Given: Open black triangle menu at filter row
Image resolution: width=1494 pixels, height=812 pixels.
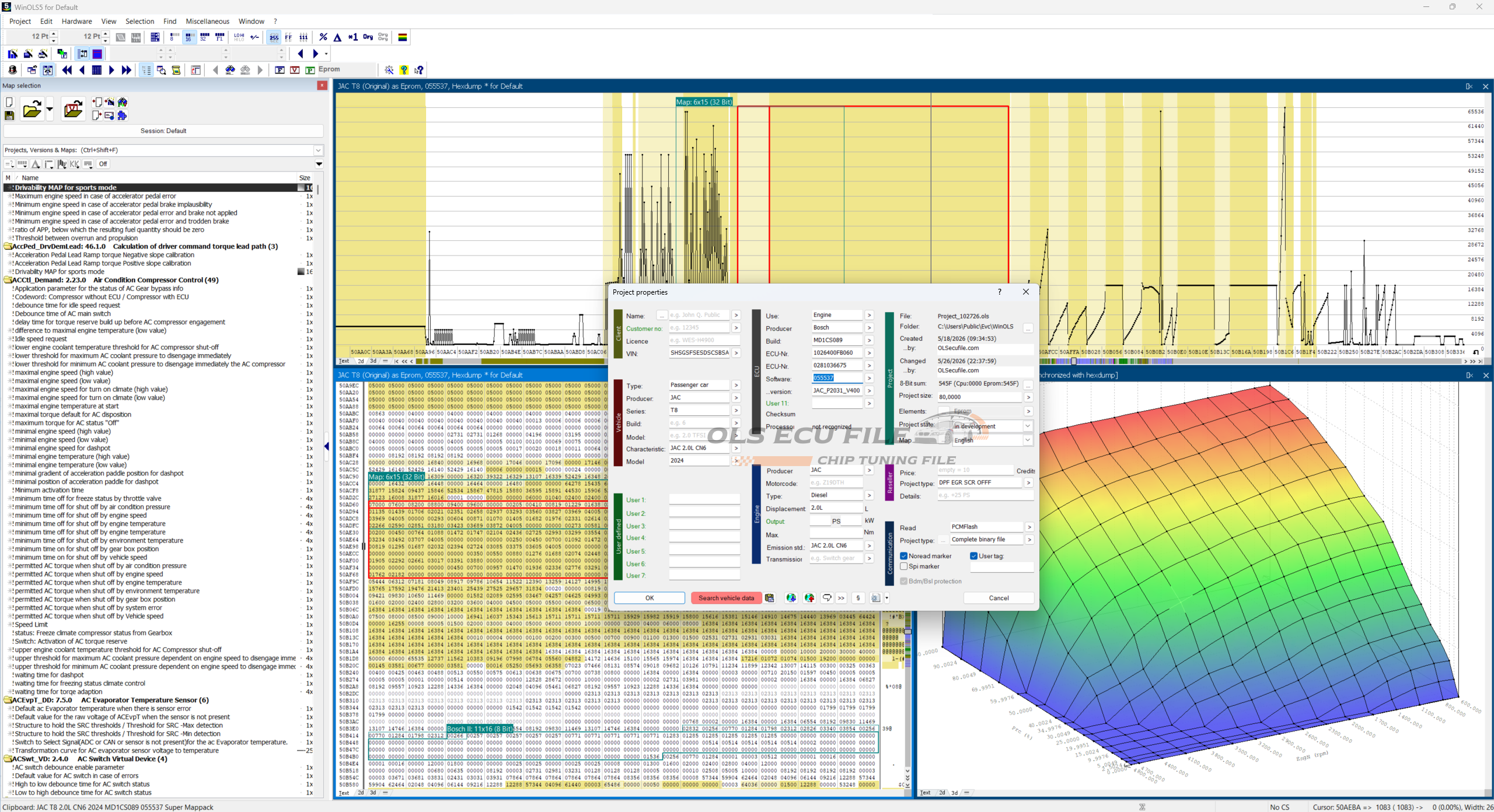Looking at the screenshot, I should tap(319, 164).
